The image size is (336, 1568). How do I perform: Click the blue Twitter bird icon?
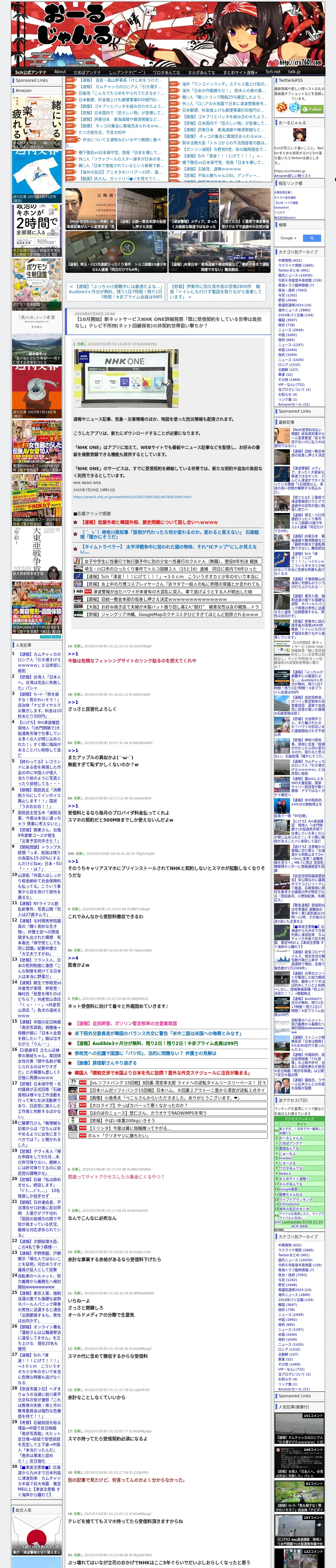(295, 108)
